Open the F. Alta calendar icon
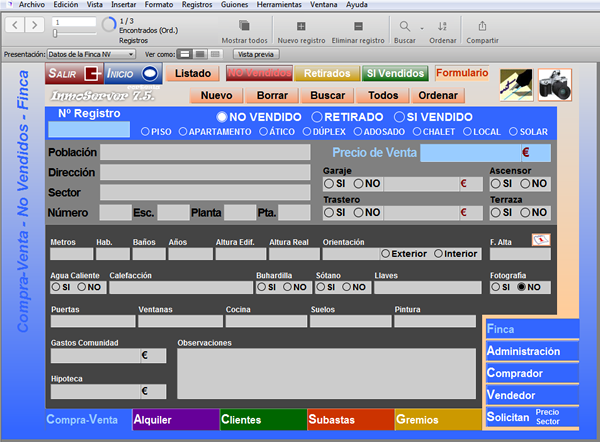 click(541, 240)
